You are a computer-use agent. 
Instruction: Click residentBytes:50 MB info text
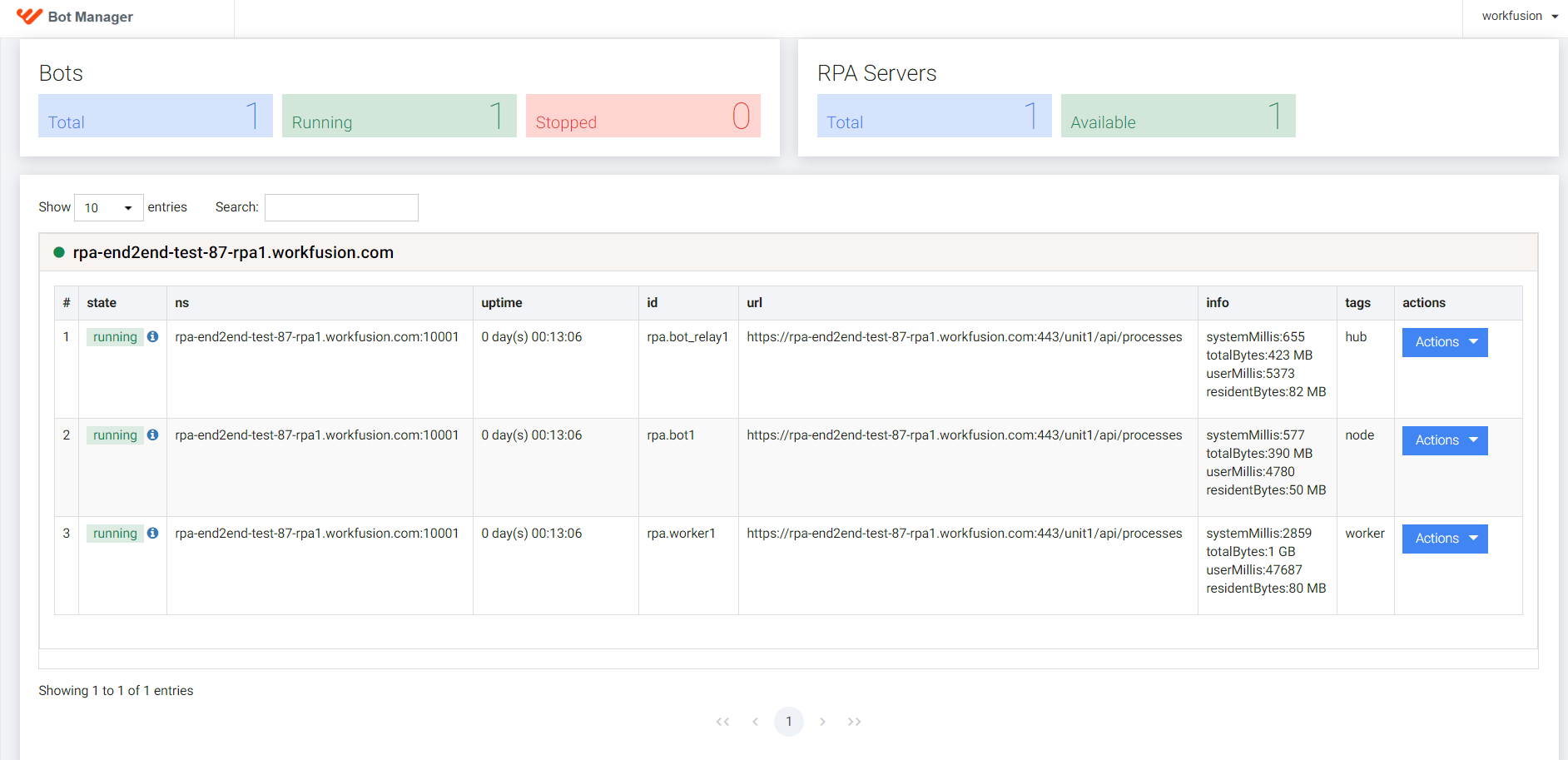1266,490
